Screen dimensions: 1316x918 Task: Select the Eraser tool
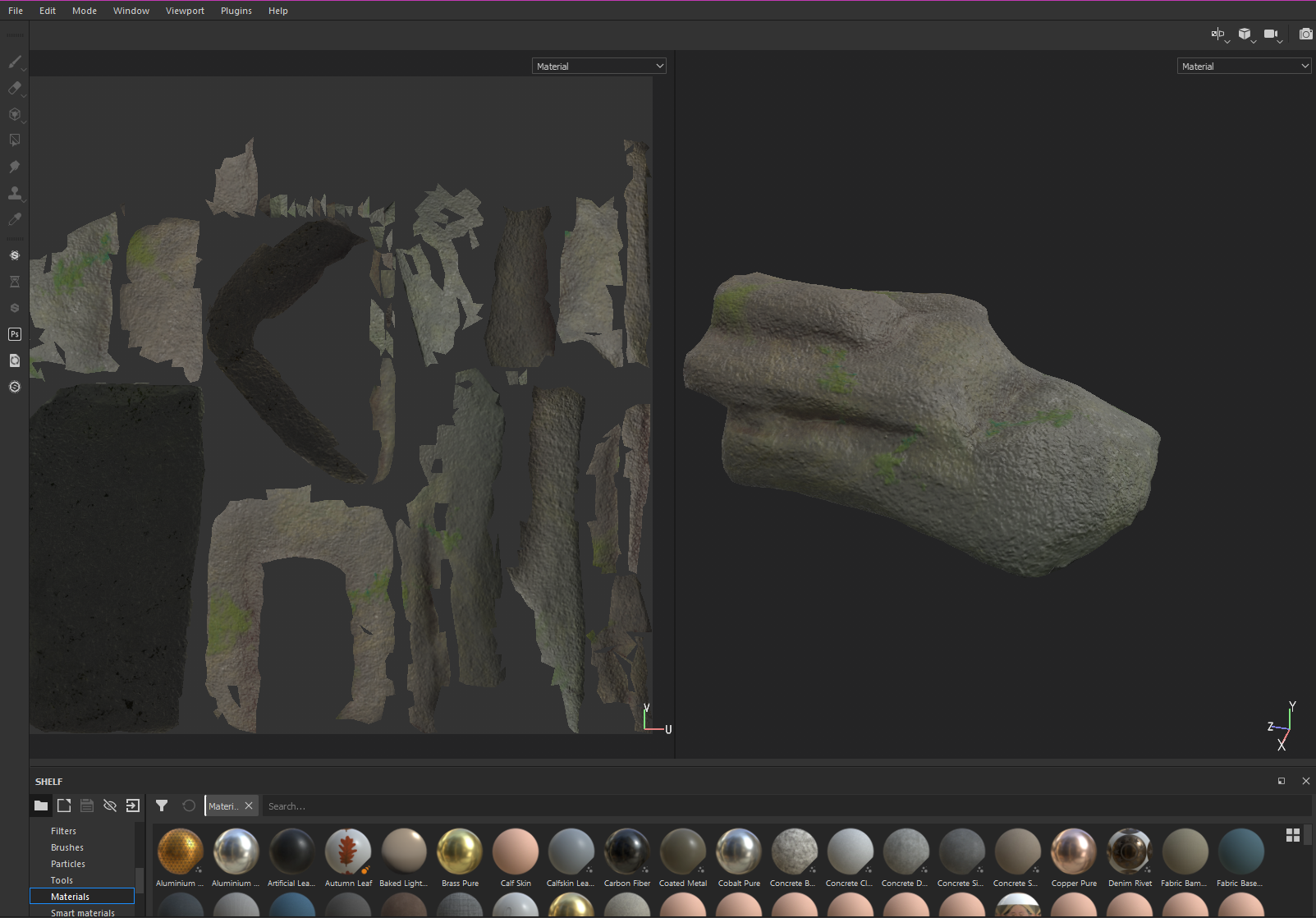tap(15, 89)
